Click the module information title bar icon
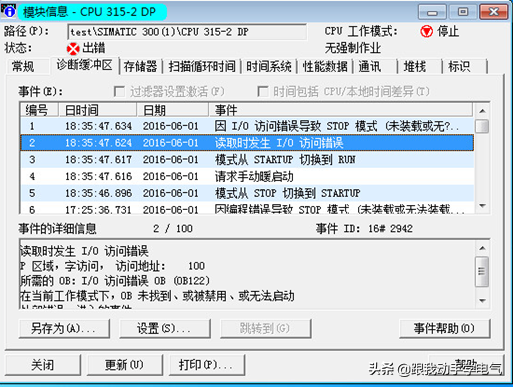The height and width of the screenshot is (387, 513). (x=9, y=11)
